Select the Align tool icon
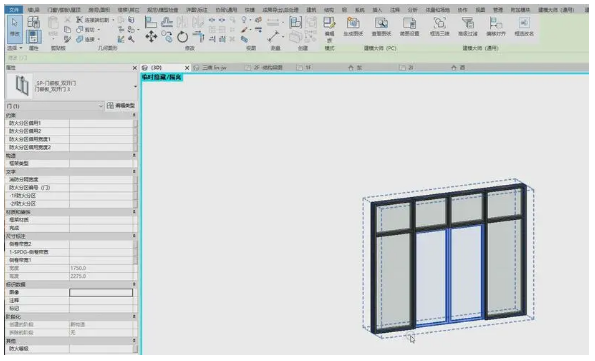Screen dimensions: 595x361 pyautogui.click(x=151, y=22)
